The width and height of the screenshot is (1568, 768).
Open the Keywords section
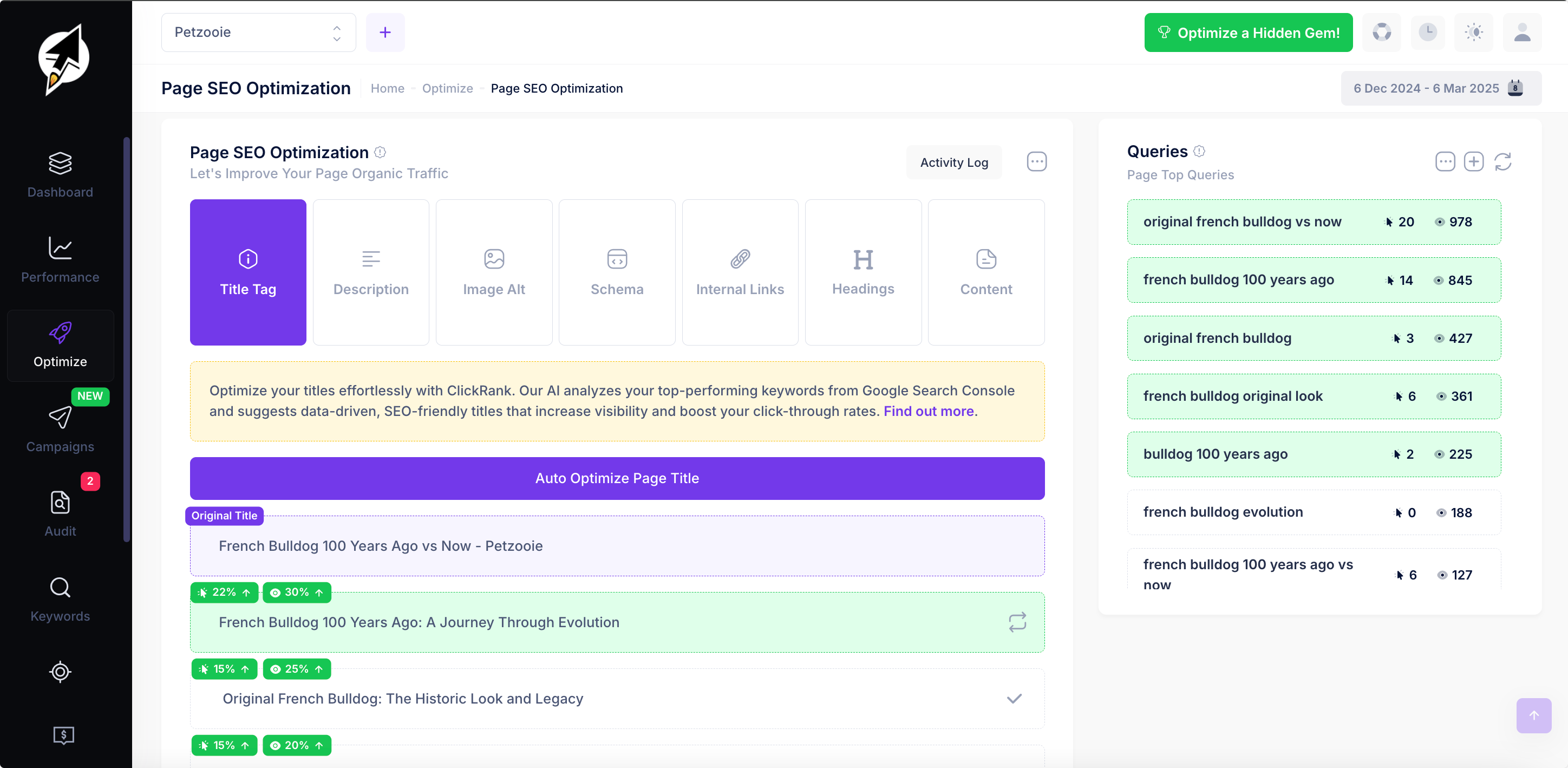pos(60,600)
